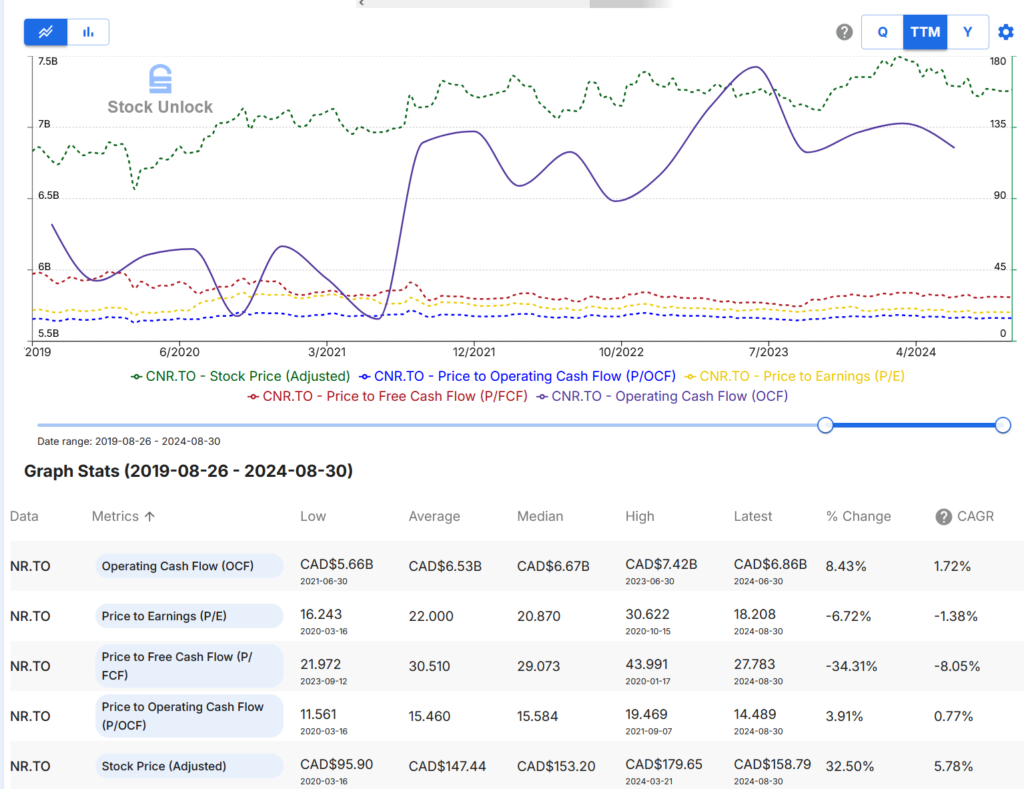The height and width of the screenshot is (789, 1024).
Task: Sort table by Metrics column
Action: (x=115, y=516)
